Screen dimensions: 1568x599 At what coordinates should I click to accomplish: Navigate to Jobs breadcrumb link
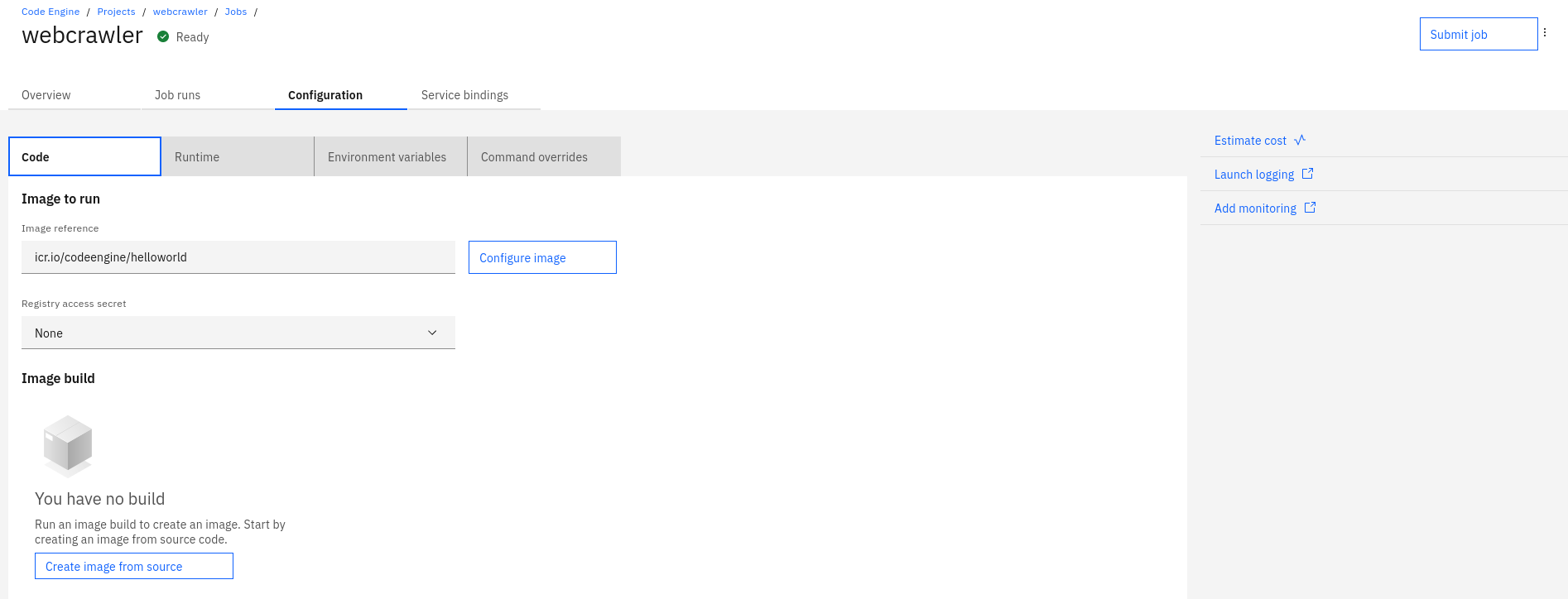point(236,12)
